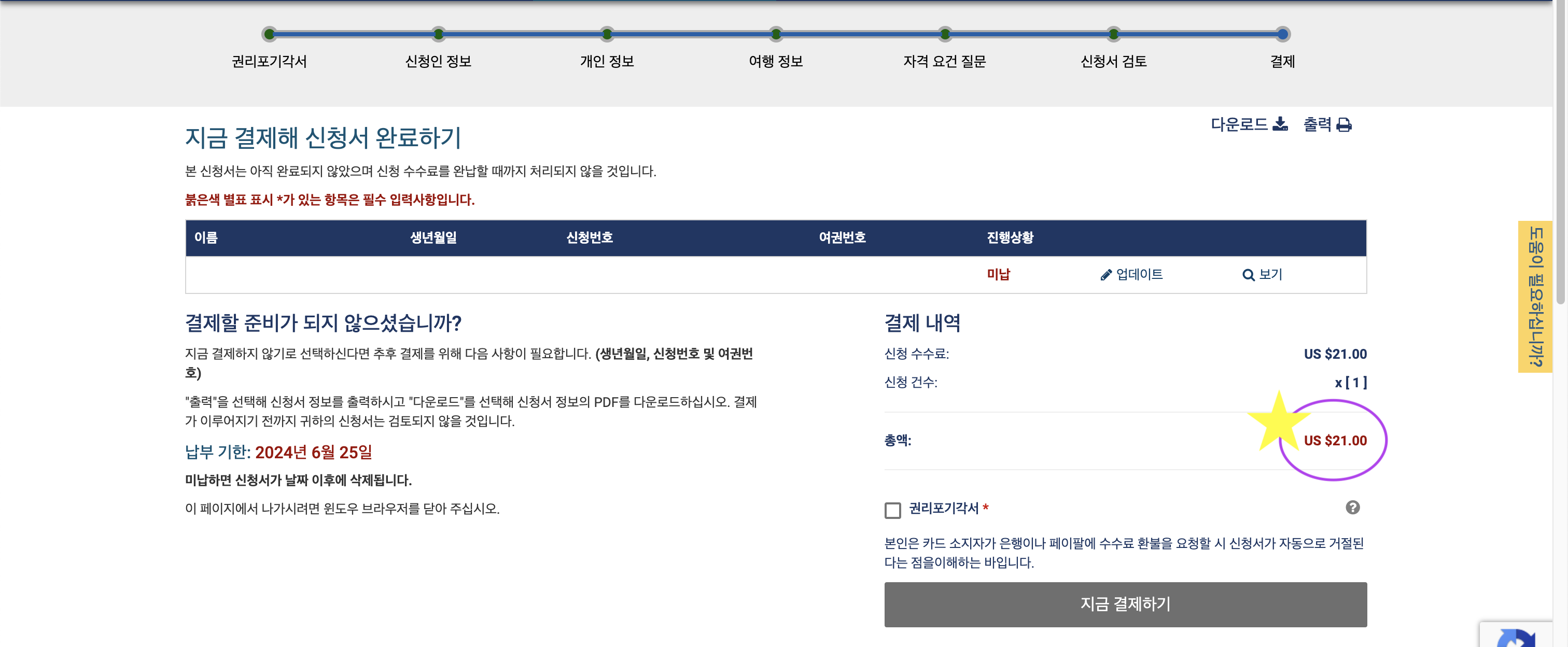Click the payment due date 2024년 6월 25일

click(x=314, y=452)
